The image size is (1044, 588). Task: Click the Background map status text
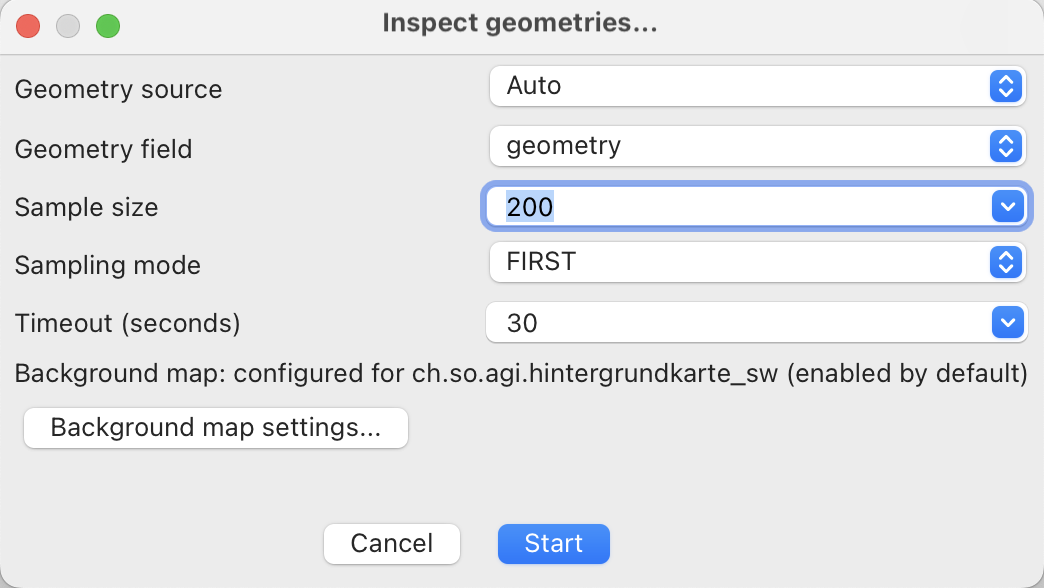tap(520, 375)
